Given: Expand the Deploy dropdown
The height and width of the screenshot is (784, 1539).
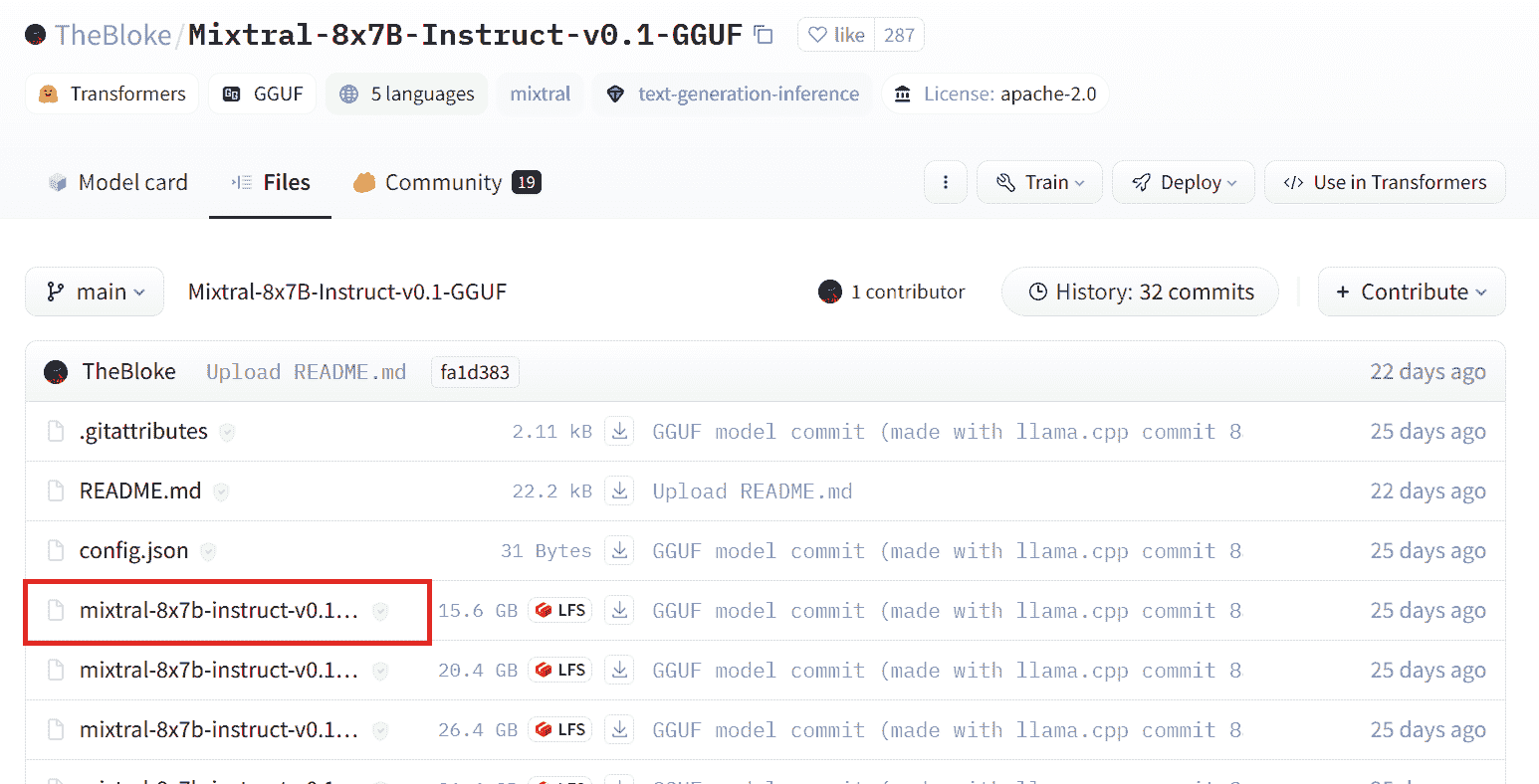Looking at the screenshot, I should point(1183,182).
